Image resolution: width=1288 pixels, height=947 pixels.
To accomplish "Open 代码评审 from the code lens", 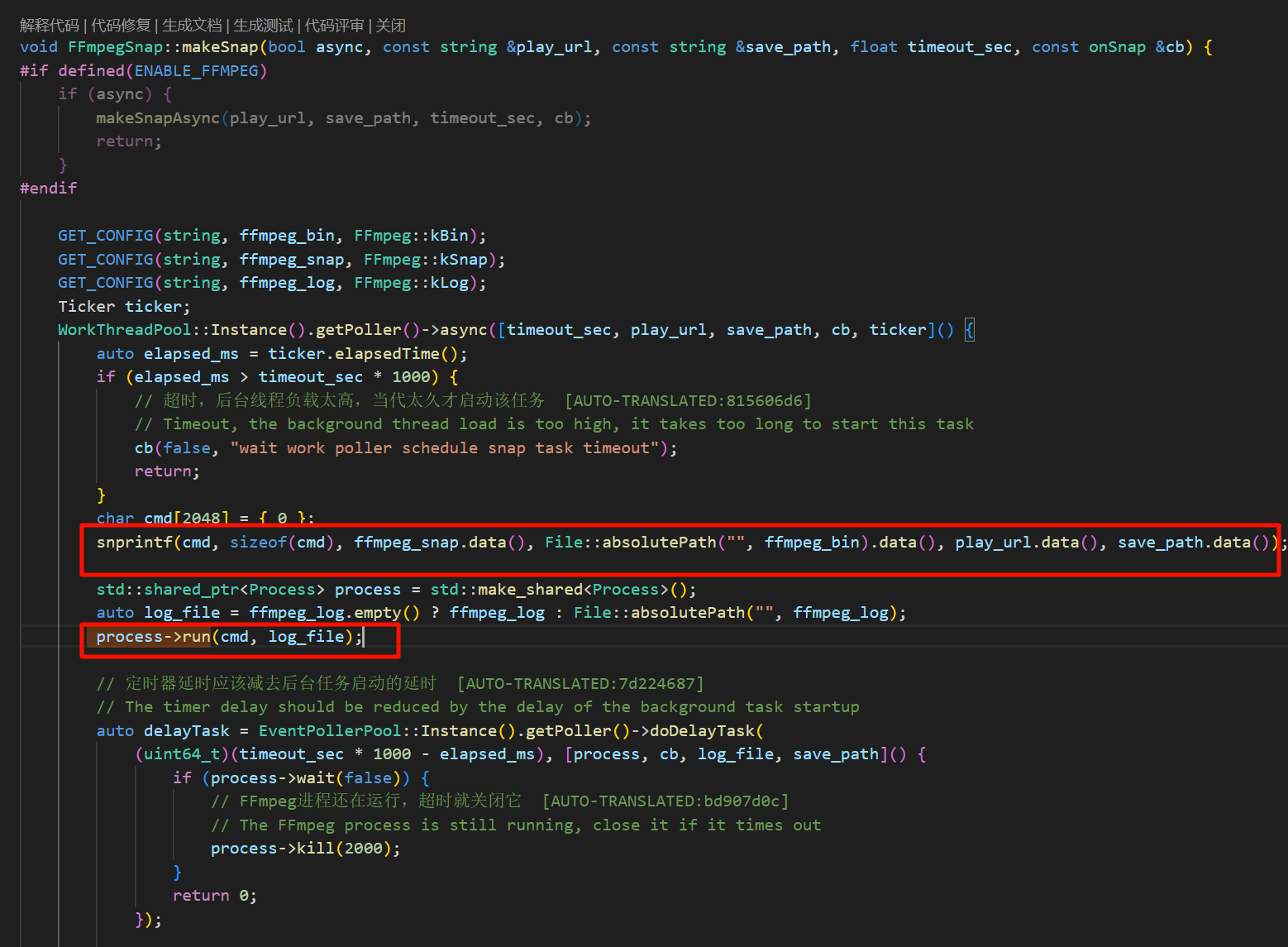I will pyautogui.click(x=334, y=26).
